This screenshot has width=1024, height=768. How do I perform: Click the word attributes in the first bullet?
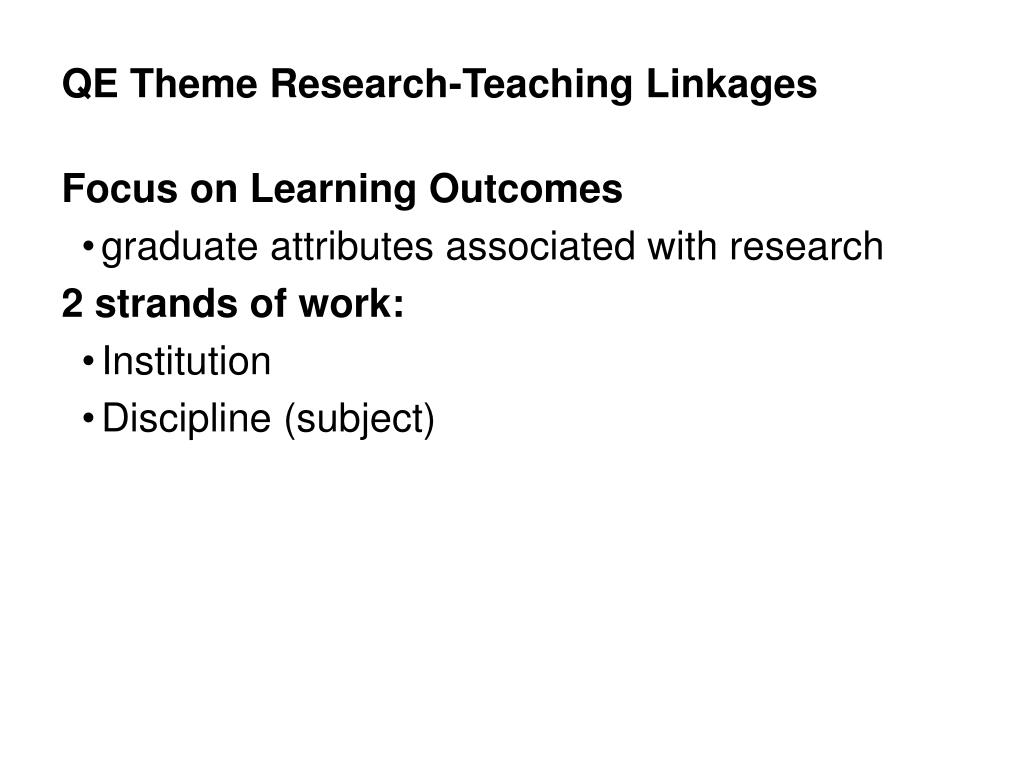click(x=351, y=247)
